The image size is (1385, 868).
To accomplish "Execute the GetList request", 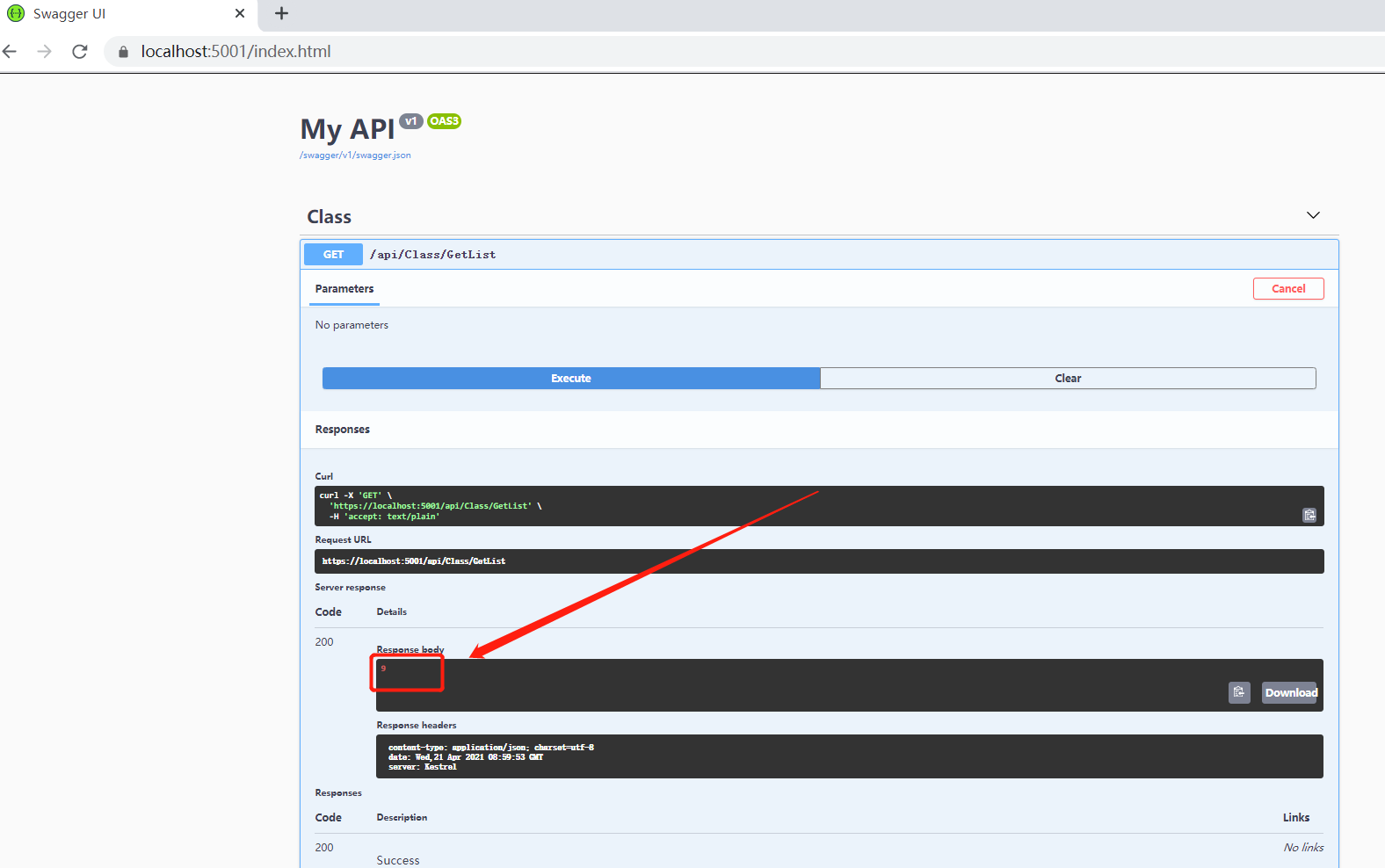I will click(571, 379).
